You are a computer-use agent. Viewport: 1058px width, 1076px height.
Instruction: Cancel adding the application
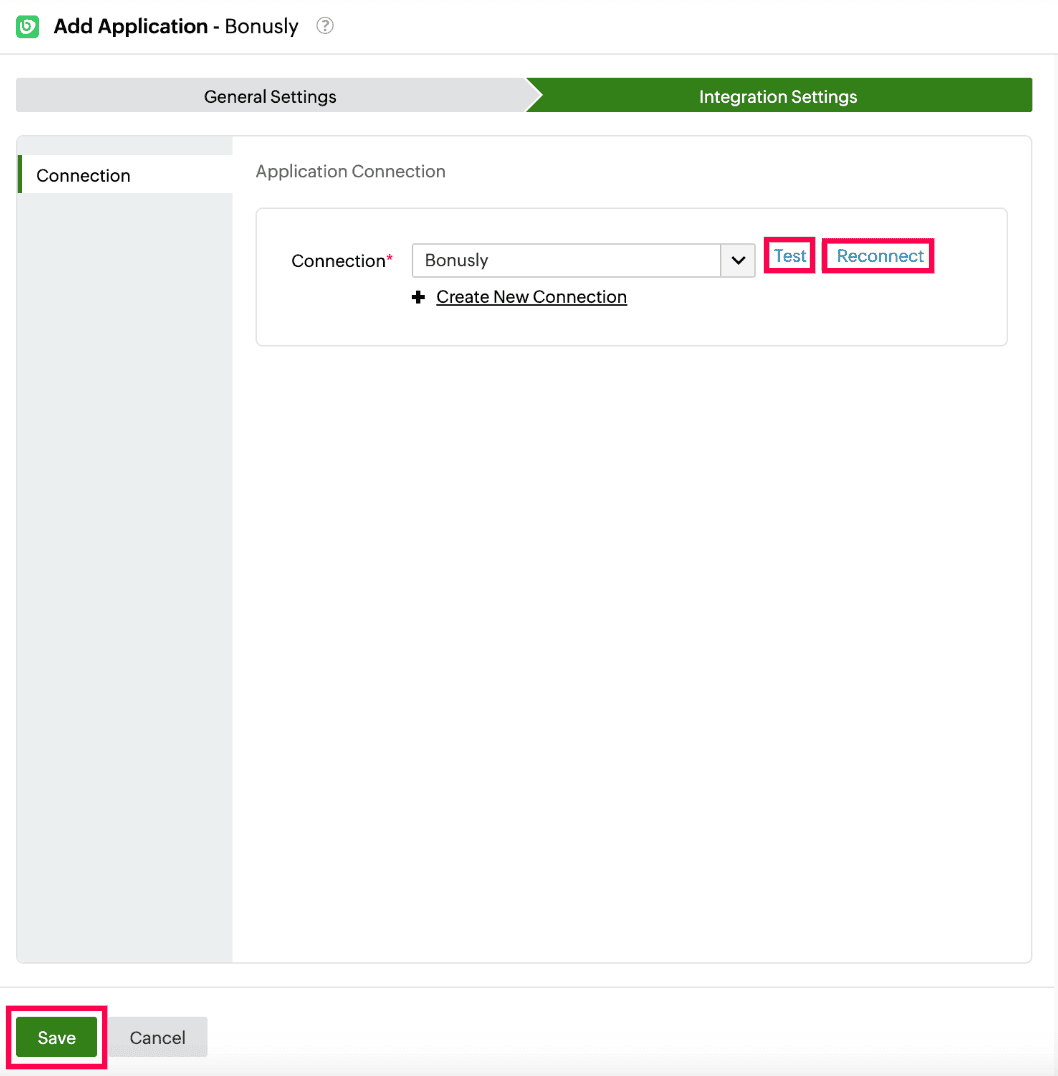pos(157,1037)
